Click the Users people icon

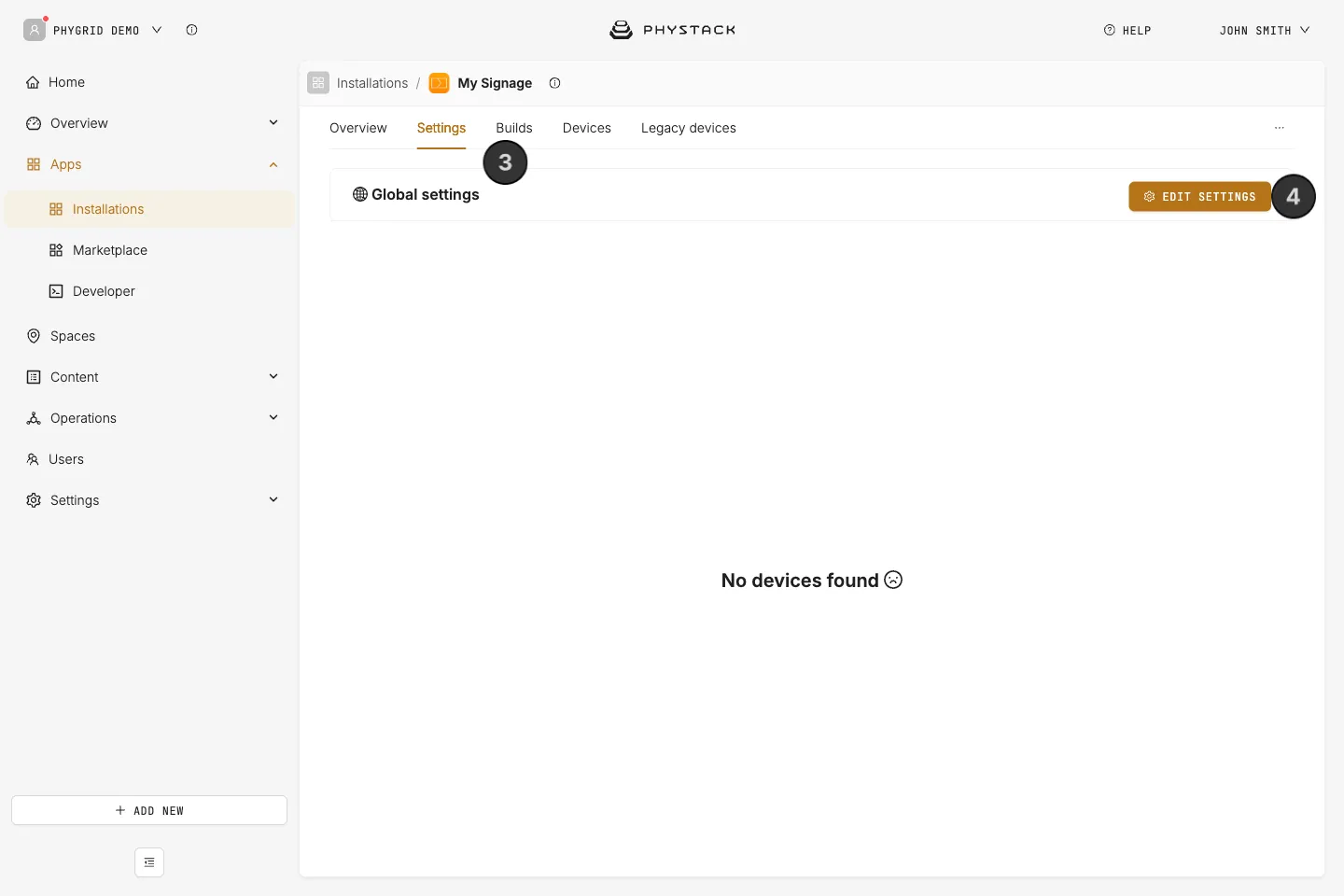[x=33, y=459]
